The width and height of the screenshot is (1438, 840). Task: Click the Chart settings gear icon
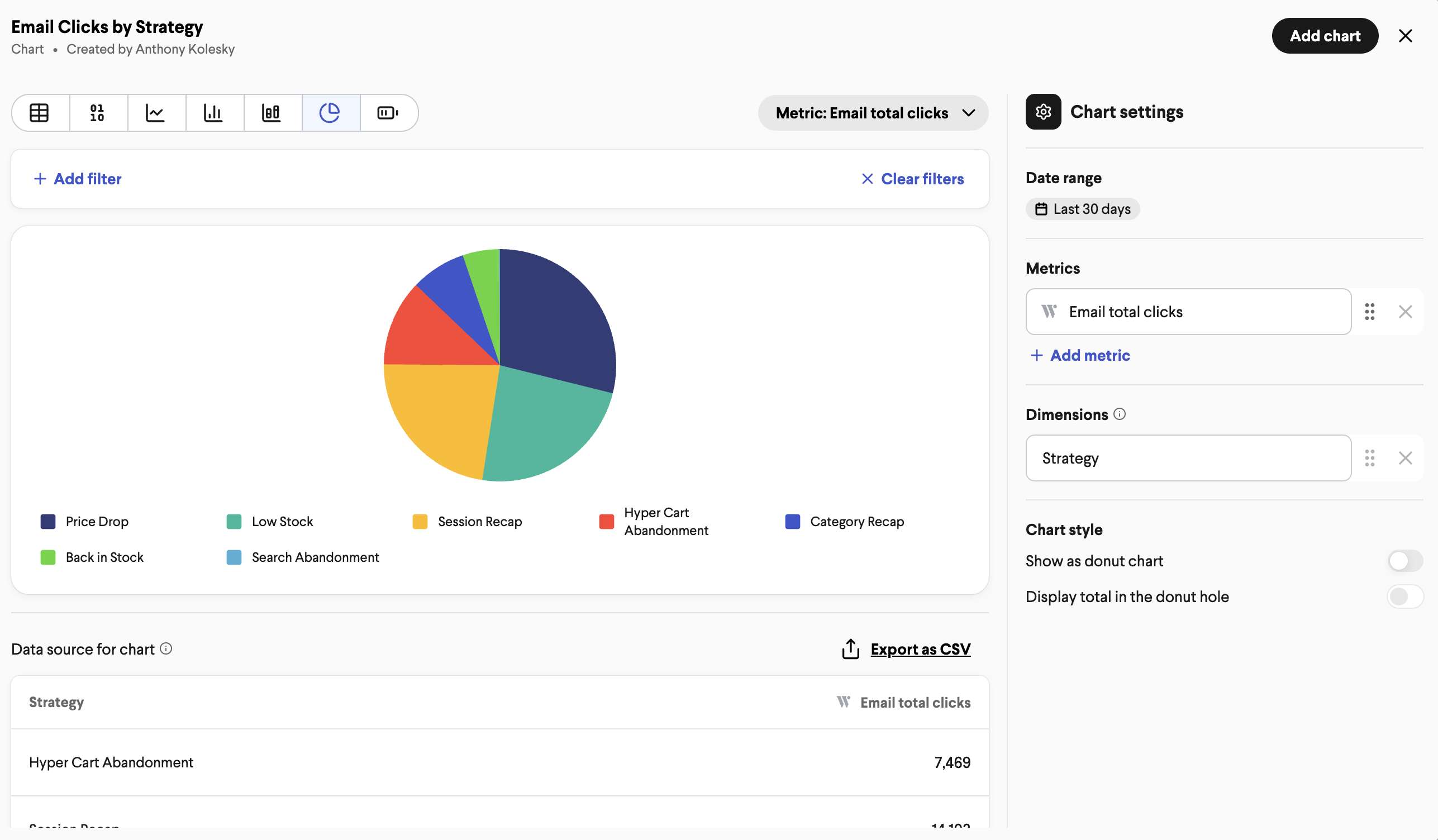click(1043, 112)
